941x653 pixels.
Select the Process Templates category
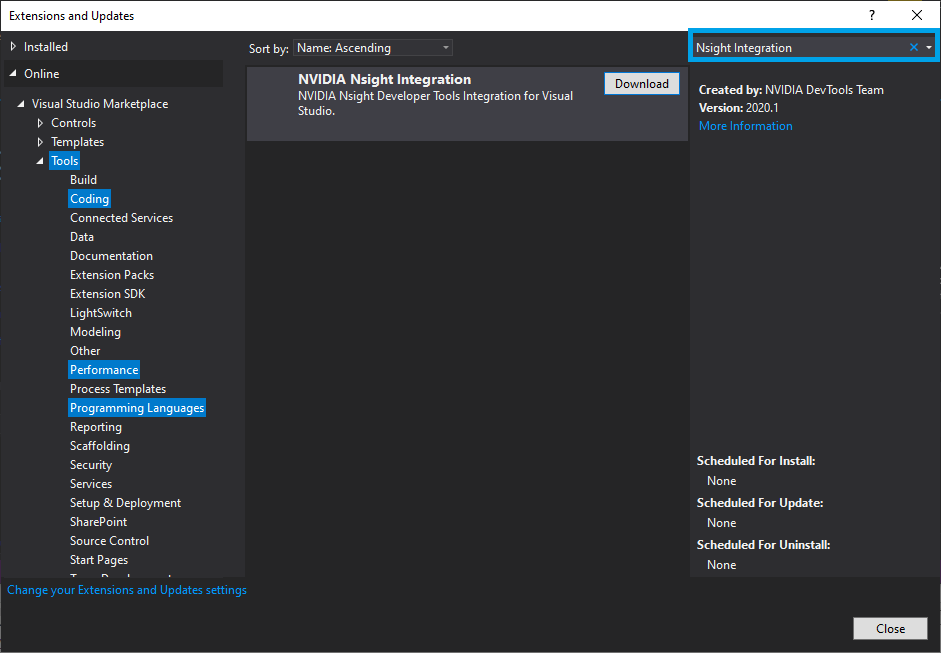(118, 389)
